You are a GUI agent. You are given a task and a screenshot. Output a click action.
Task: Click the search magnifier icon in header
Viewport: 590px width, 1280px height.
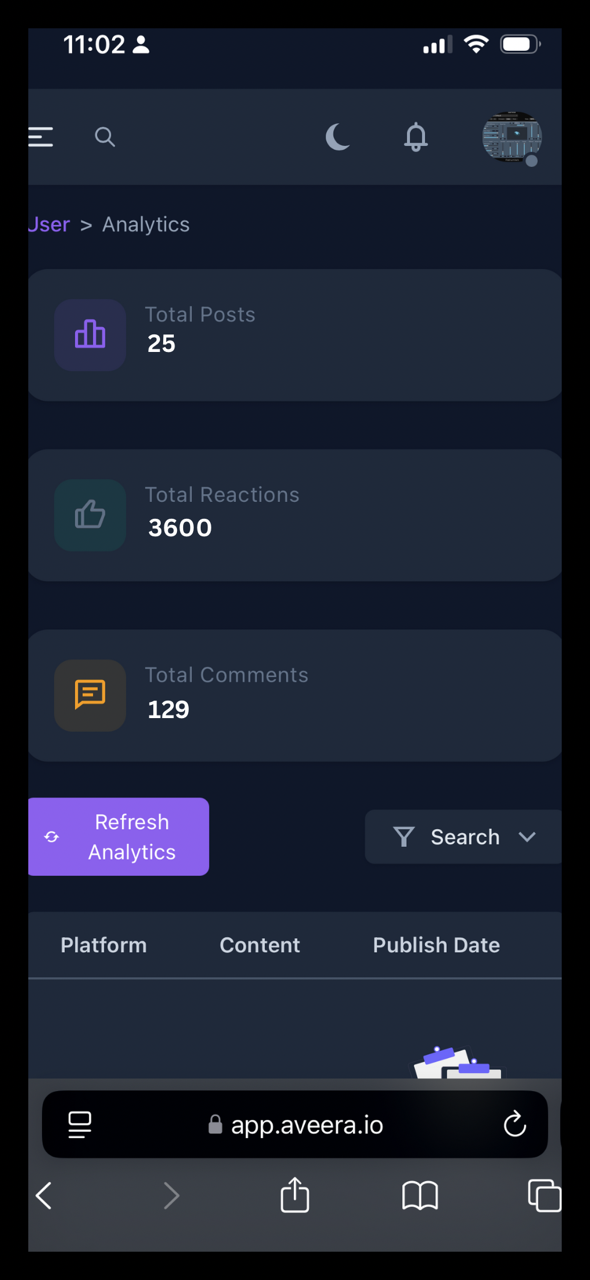[x=105, y=137]
